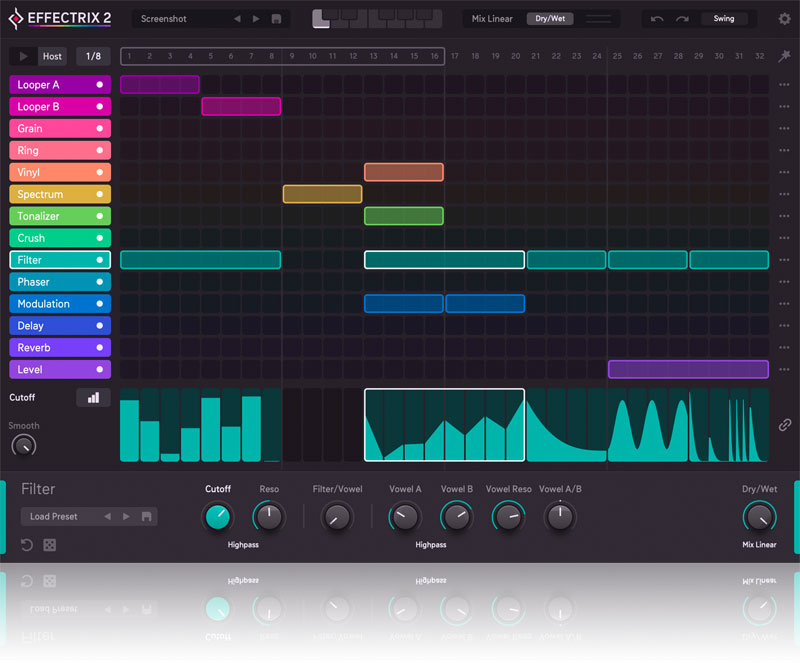Click the redo arrow icon

(682, 19)
